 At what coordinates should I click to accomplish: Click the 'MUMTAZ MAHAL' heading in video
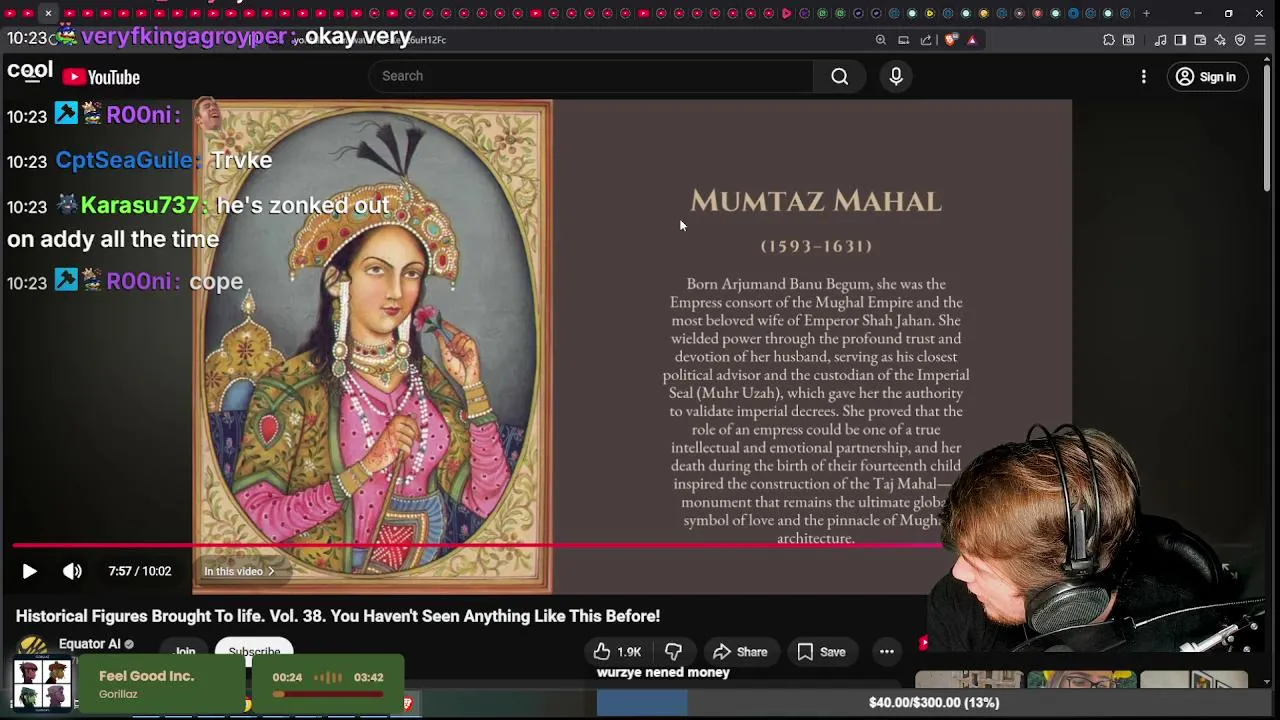(816, 201)
